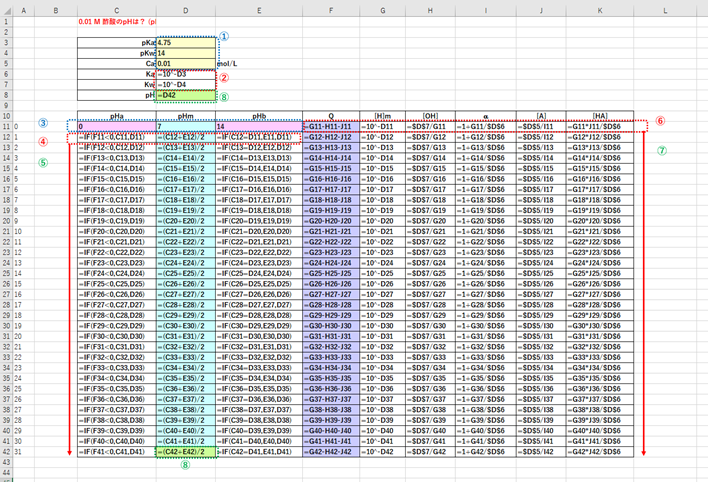Select column header I
708x482 pixels.
coord(486,10)
